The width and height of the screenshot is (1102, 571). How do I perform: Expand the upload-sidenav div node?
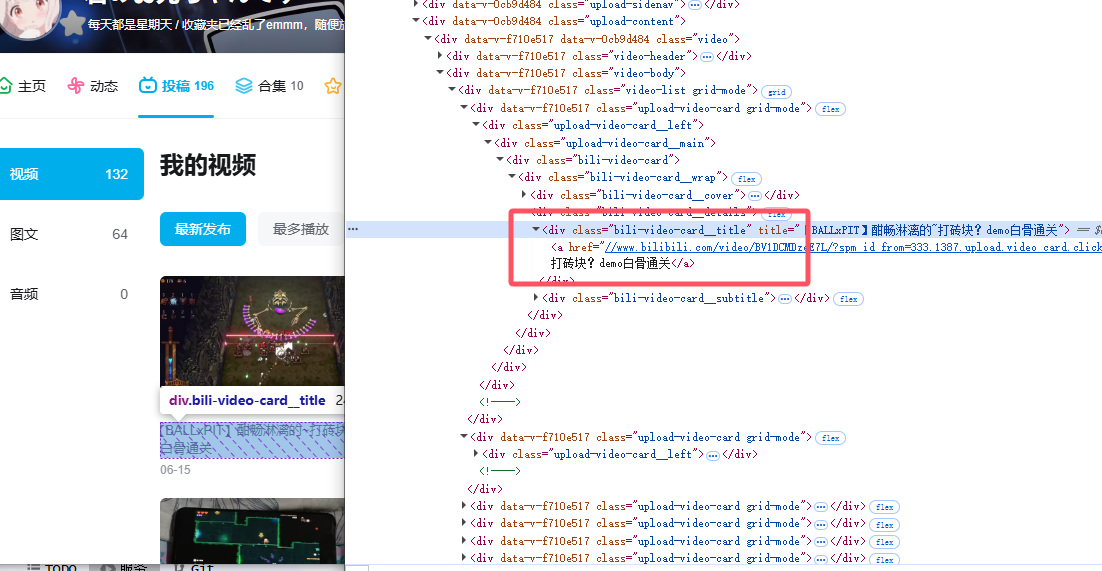point(416,4)
